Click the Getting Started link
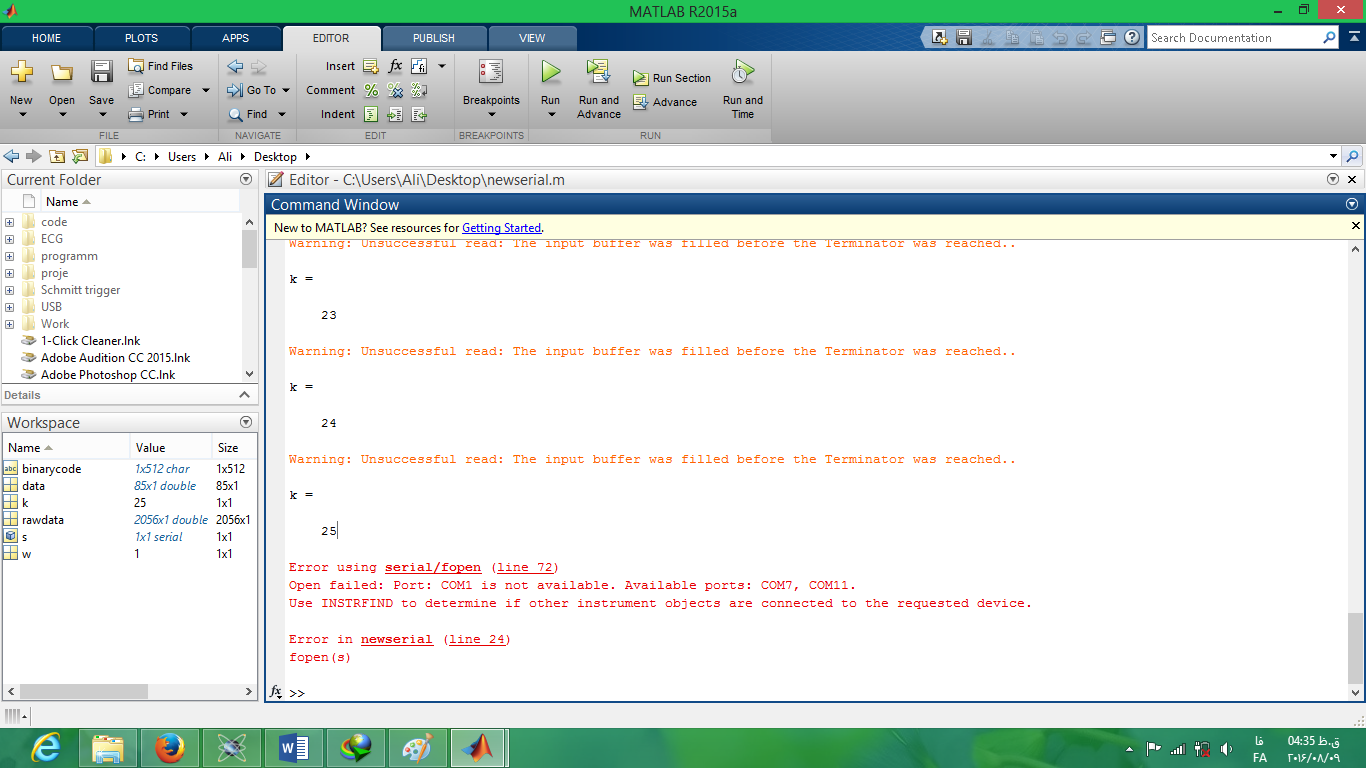The image size is (1366, 768). pos(501,228)
